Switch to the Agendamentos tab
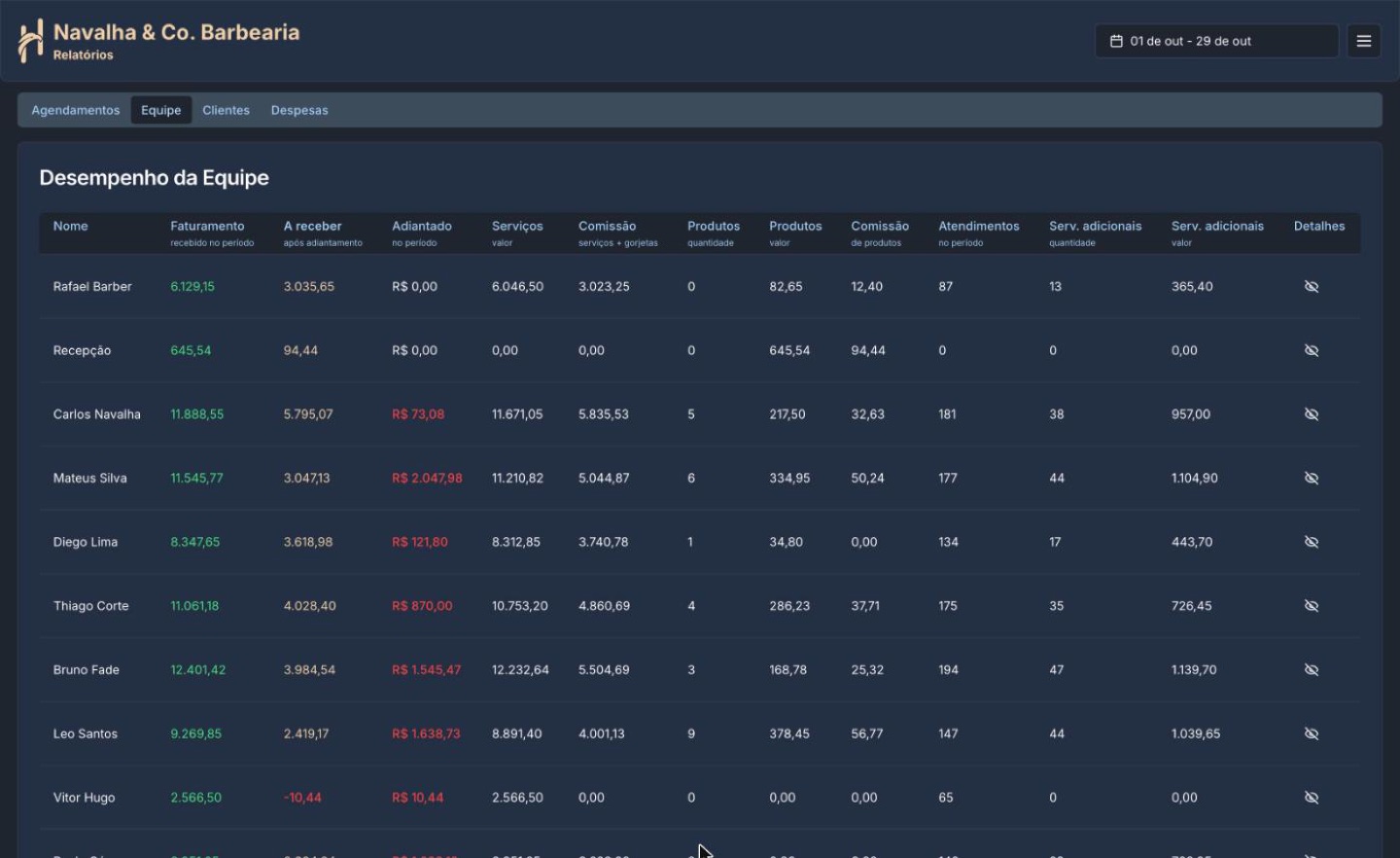 [x=76, y=110]
